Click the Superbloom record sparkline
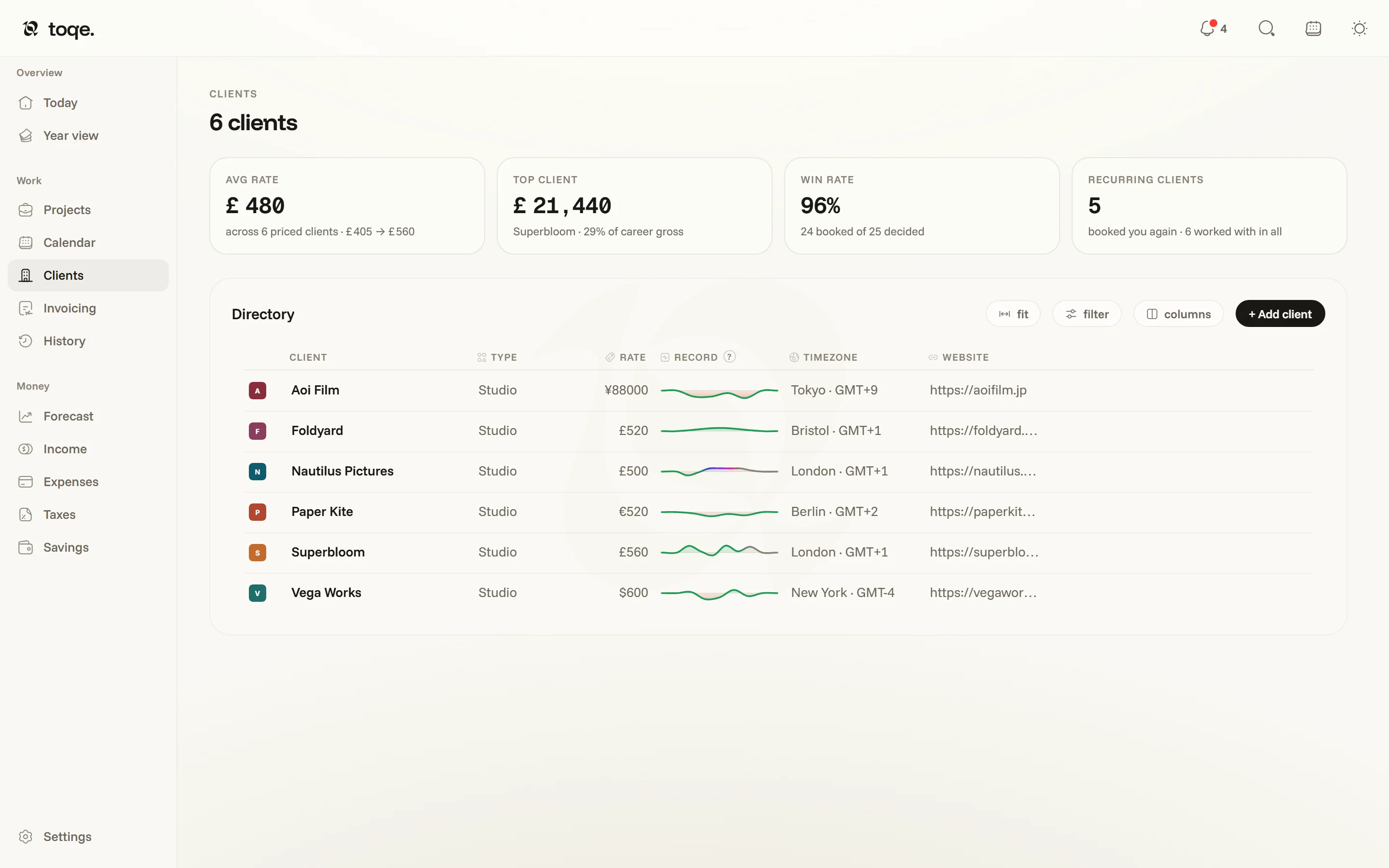This screenshot has width=1389, height=868. [x=719, y=551]
